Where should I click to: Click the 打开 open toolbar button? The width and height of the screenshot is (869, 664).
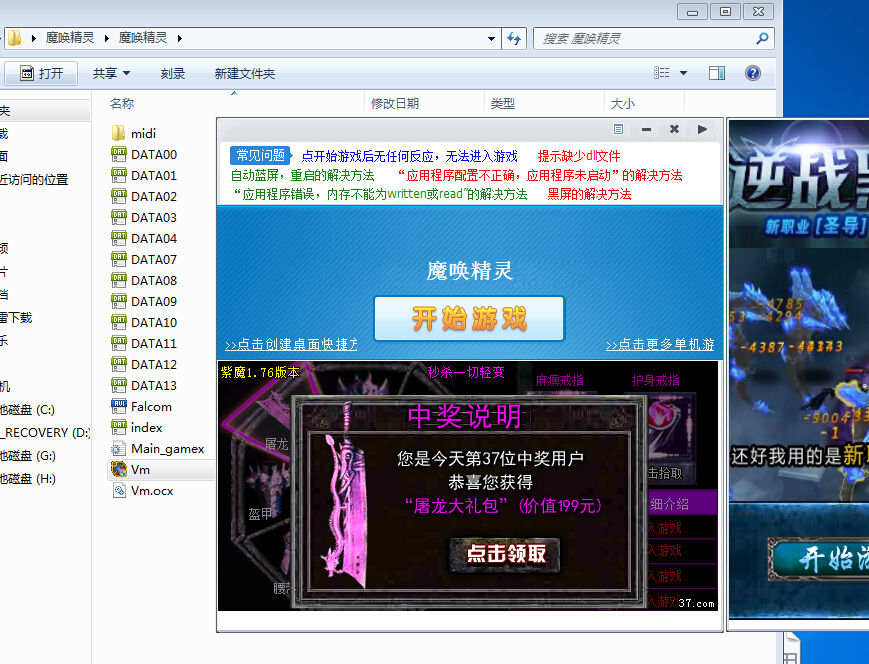click(41, 73)
